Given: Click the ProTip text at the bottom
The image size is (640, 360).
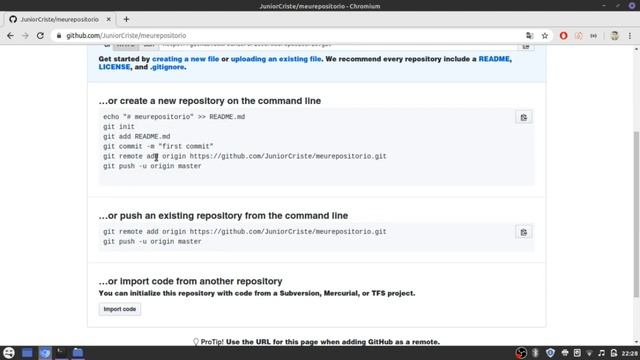Looking at the screenshot, I should click(x=317, y=342).
